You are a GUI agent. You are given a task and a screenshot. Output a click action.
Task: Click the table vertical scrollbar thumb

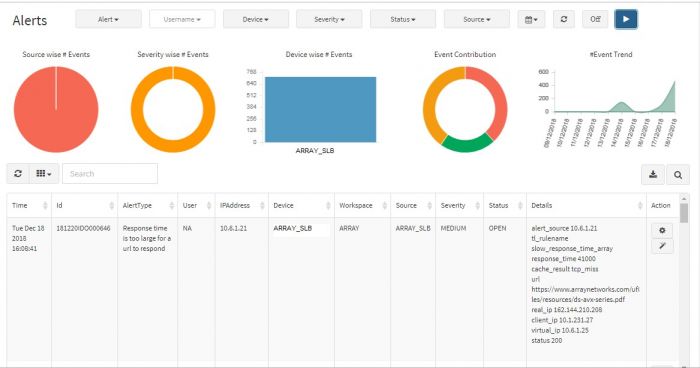[683, 213]
